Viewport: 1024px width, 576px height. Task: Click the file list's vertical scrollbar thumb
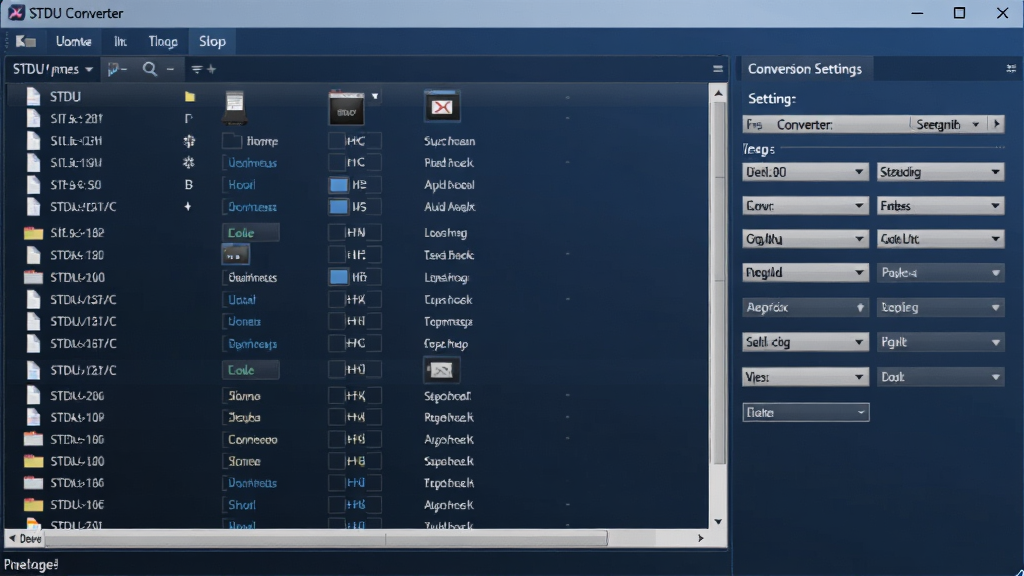point(718,284)
